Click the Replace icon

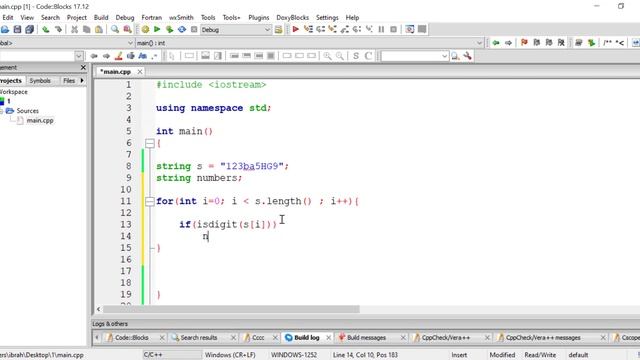pyautogui.click(x=127, y=29)
